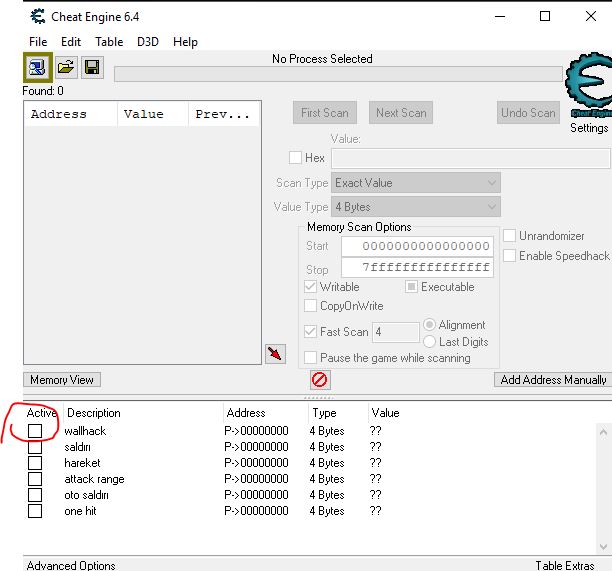Tick the Enable Speedhack checkbox
This screenshot has height=571, width=612.
pyautogui.click(x=509, y=256)
